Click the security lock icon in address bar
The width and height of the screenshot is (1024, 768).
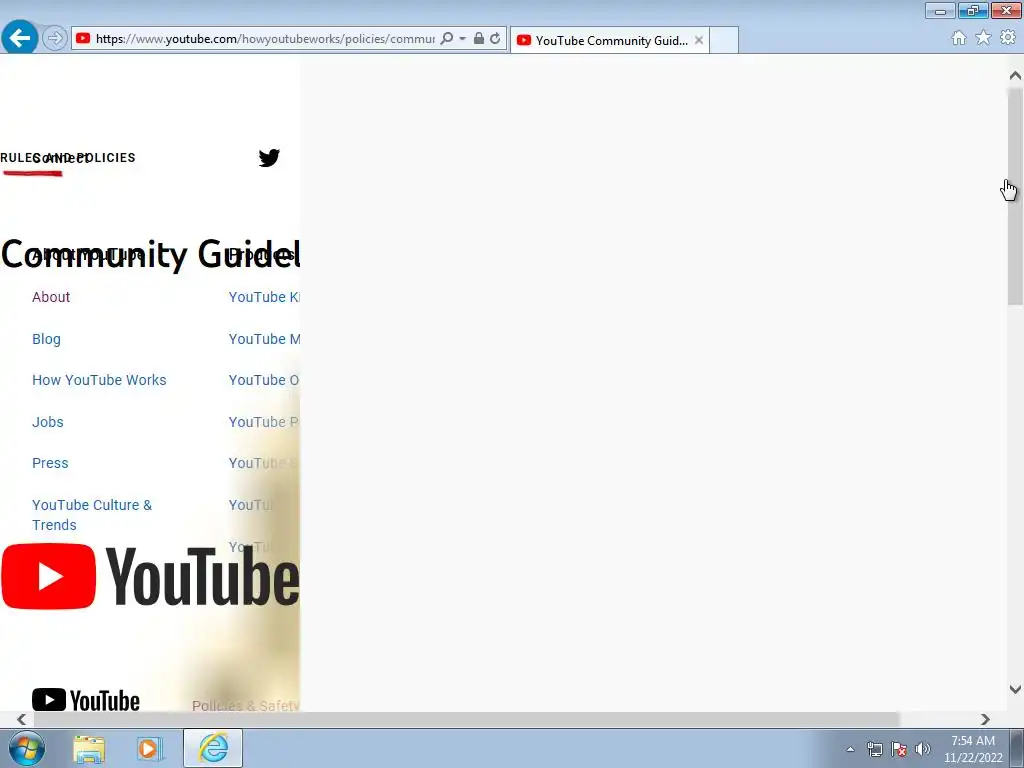(x=479, y=39)
